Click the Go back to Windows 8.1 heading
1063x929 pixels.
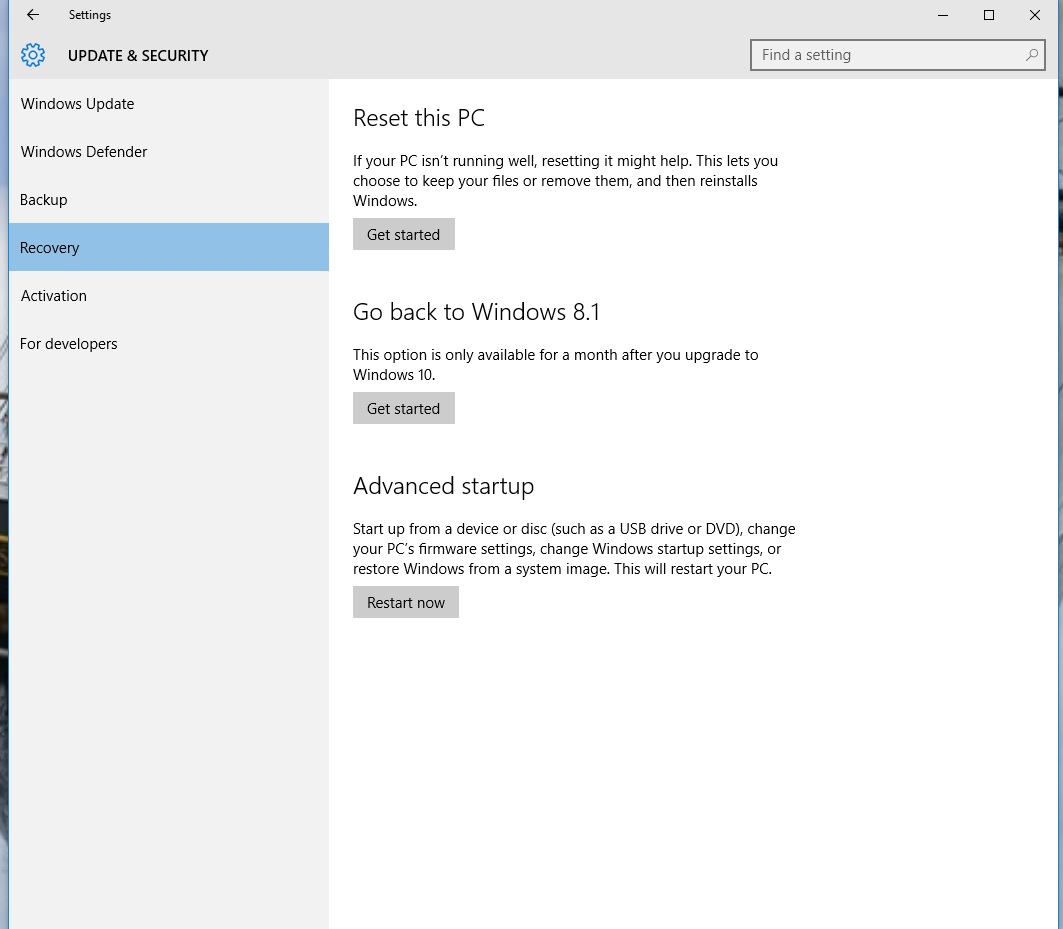(x=476, y=312)
